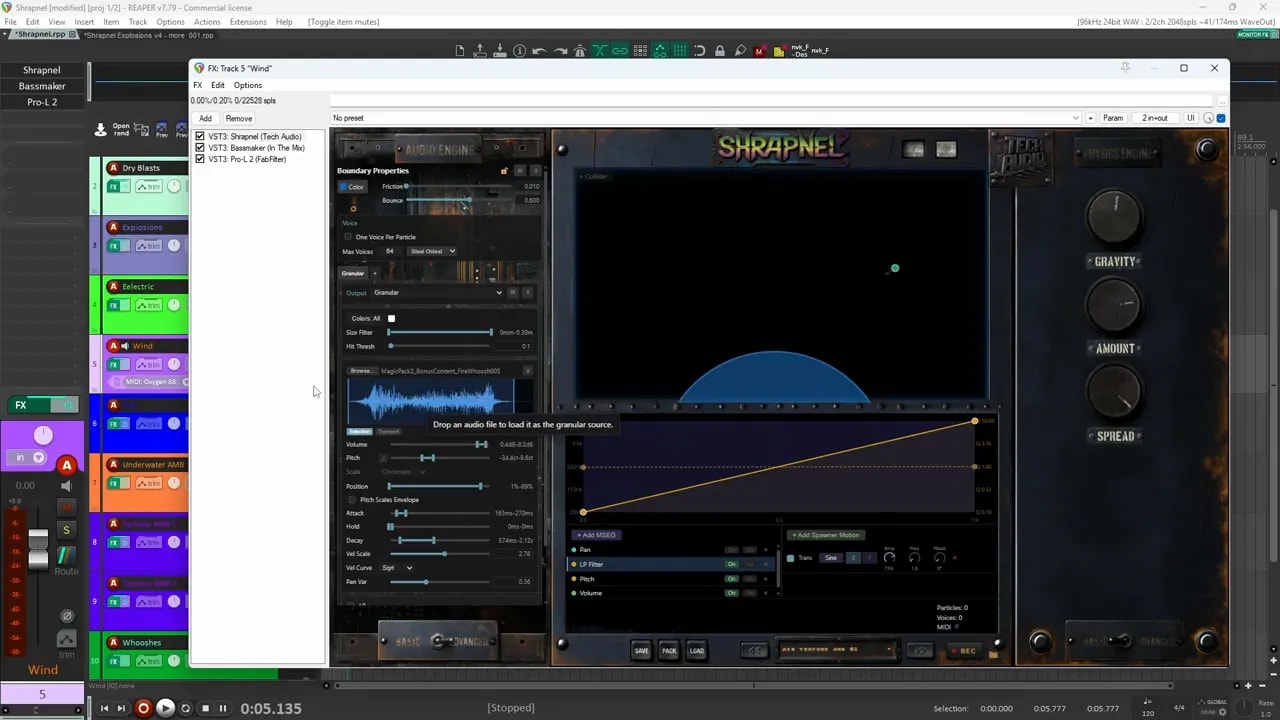Click the project info icon in toolbar
Image resolution: width=1280 pixels, height=720 pixels.
pos(519,51)
